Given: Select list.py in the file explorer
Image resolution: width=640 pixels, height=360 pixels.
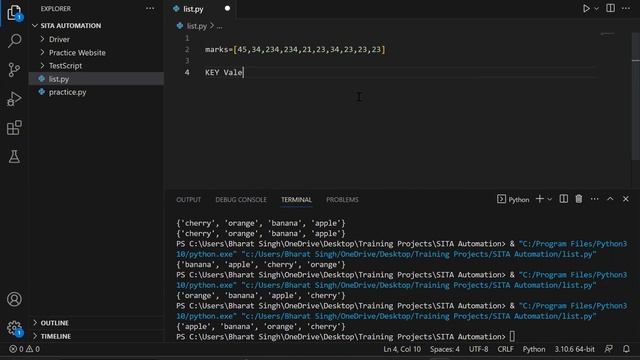Looking at the screenshot, I should pyautogui.click(x=96, y=79).
